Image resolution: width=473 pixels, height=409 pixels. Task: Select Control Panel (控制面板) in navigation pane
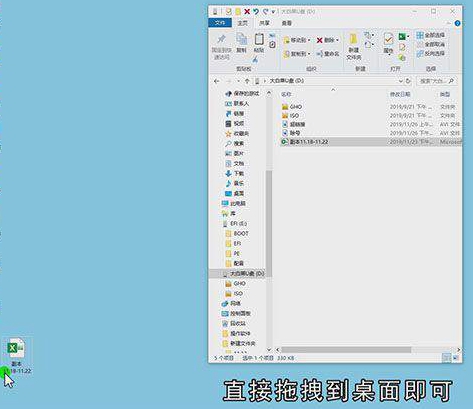click(x=236, y=314)
